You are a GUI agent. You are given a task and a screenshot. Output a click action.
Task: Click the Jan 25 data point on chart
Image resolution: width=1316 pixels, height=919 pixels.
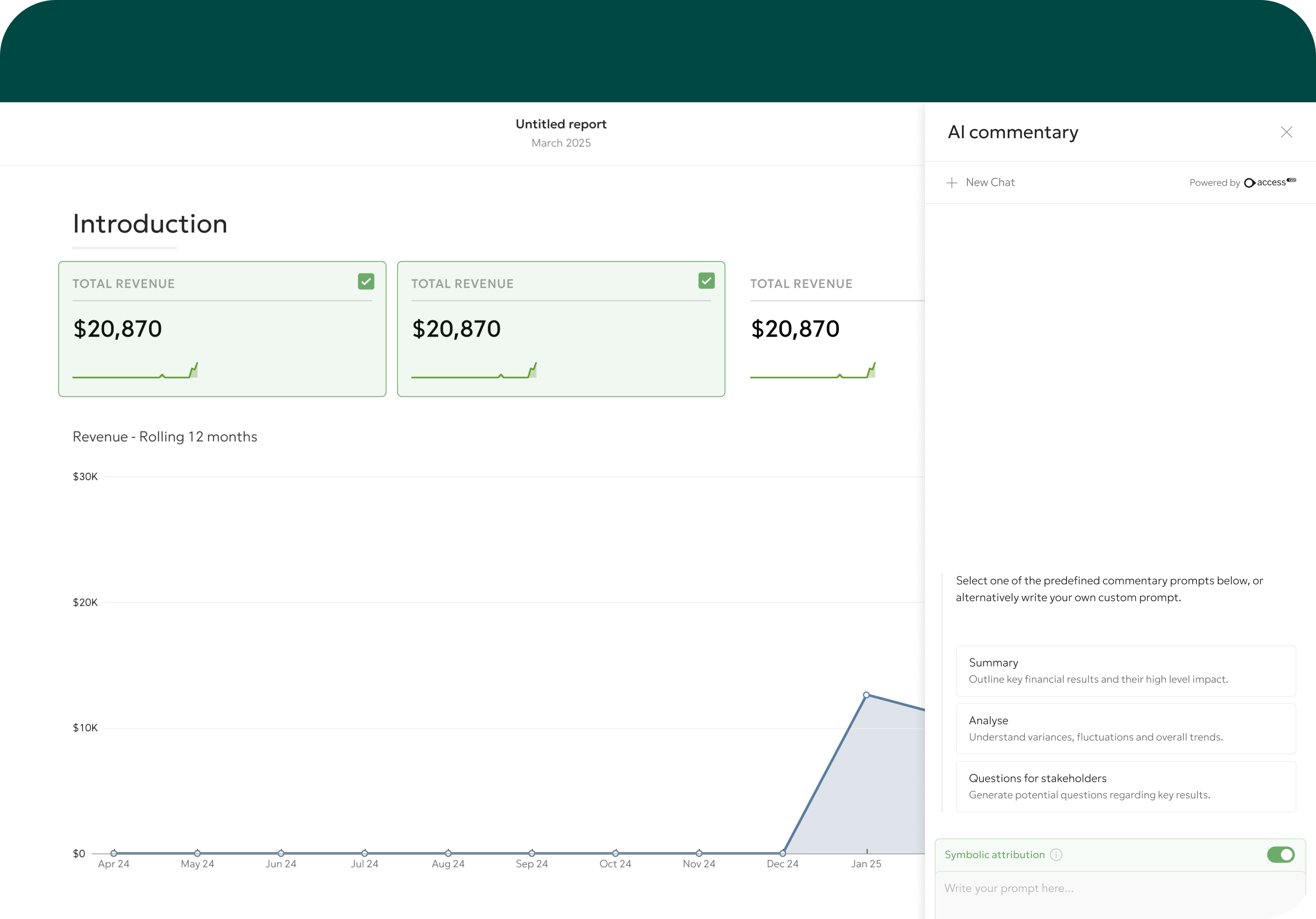866,695
